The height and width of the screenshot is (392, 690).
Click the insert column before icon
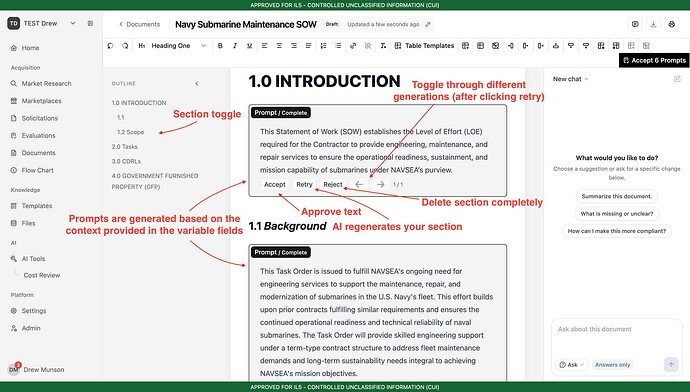pos(510,46)
